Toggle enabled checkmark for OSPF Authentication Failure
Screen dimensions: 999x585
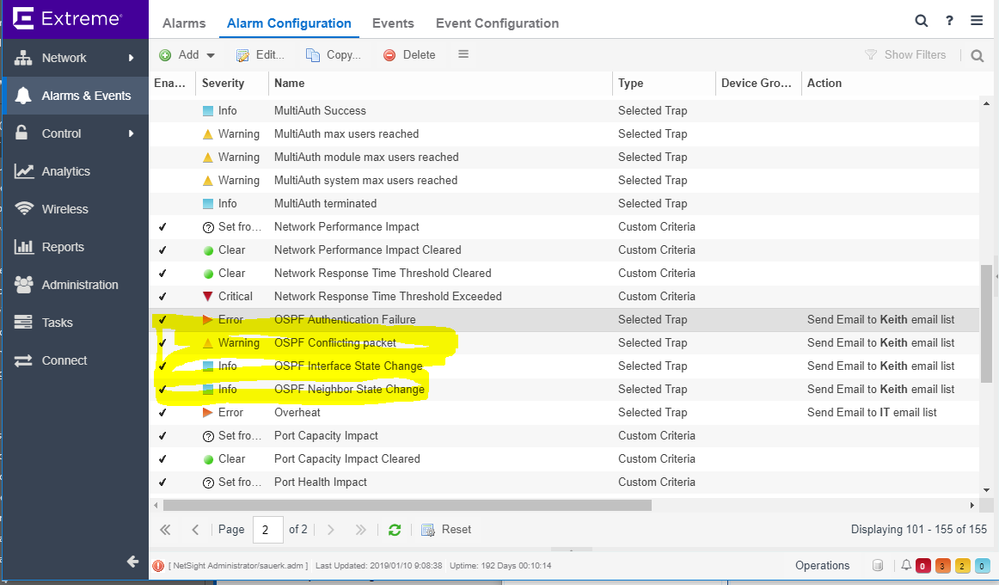click(163, 320)
